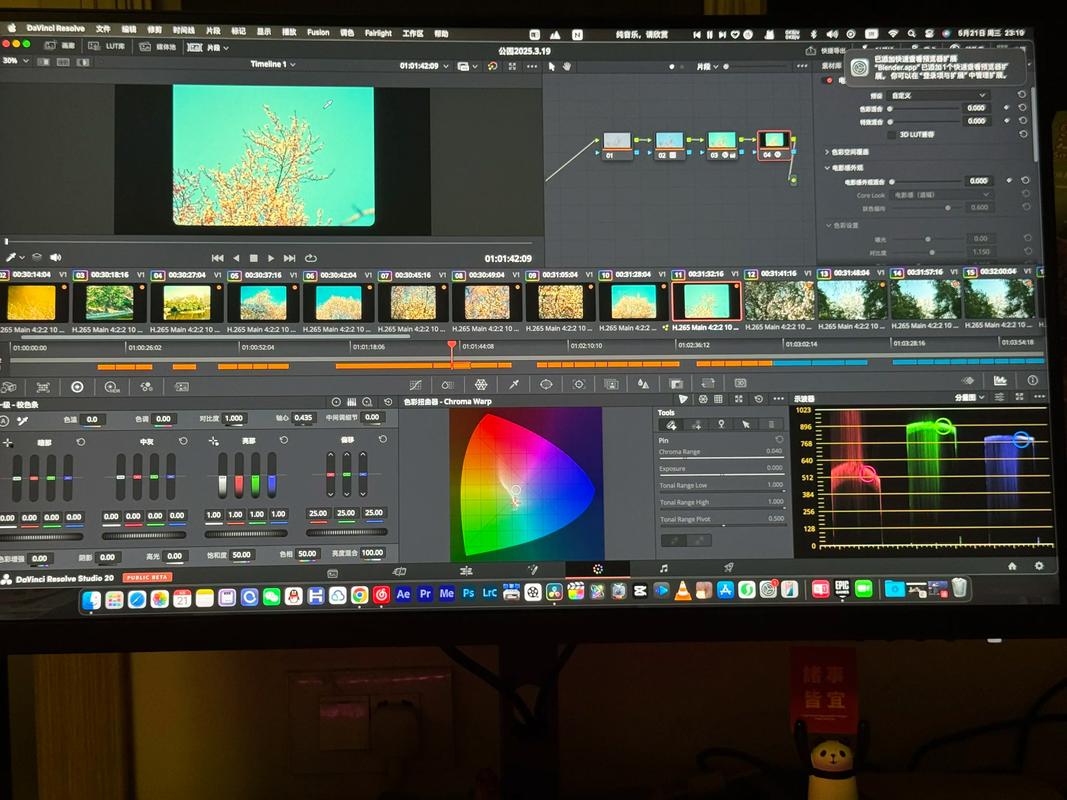Viewport: 1067px width, 800px height.
Task: Open the Color Warper palette icon
Action: click(x=480, y=385)
